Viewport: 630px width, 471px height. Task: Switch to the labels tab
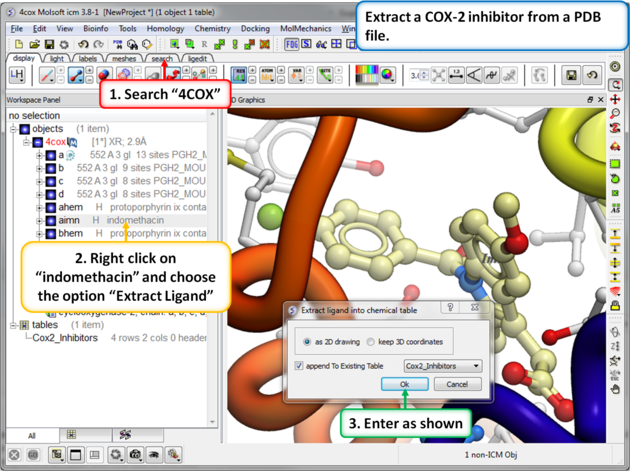[x=88, y=59]
